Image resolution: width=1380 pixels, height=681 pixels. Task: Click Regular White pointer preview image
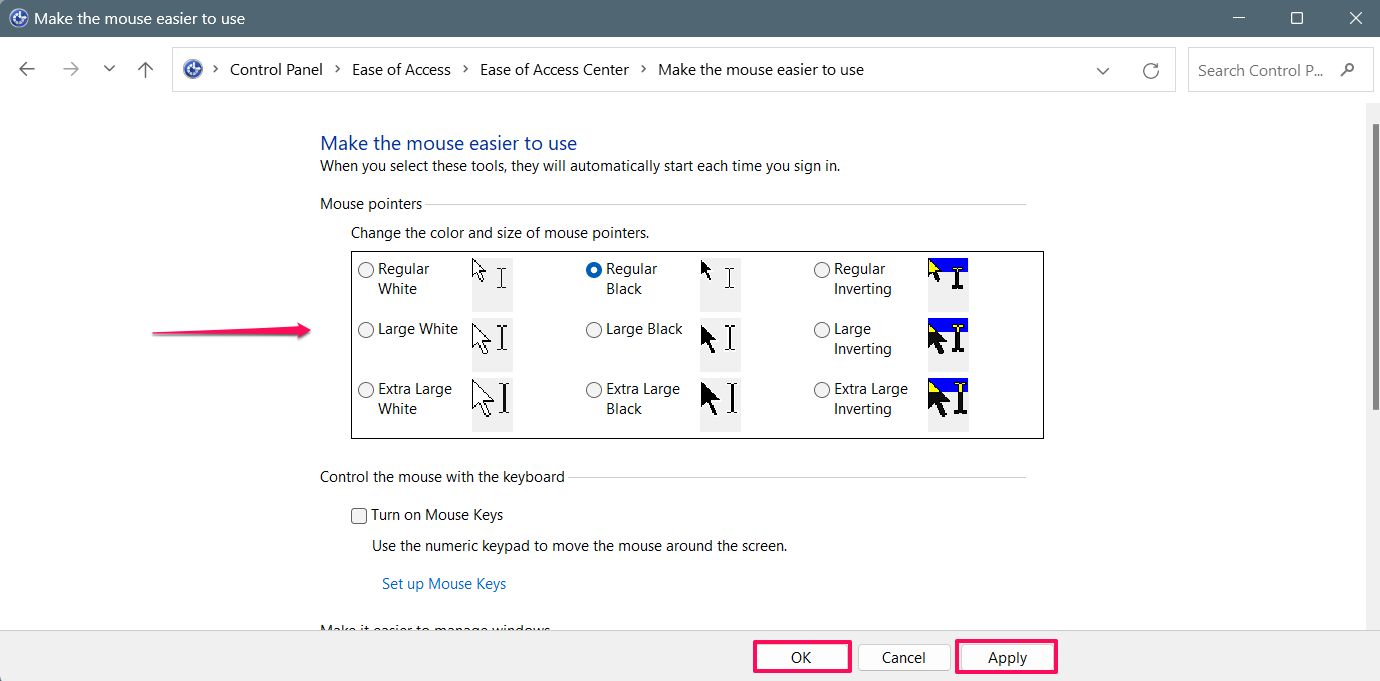pyautogui.click(x=492, y=284)
